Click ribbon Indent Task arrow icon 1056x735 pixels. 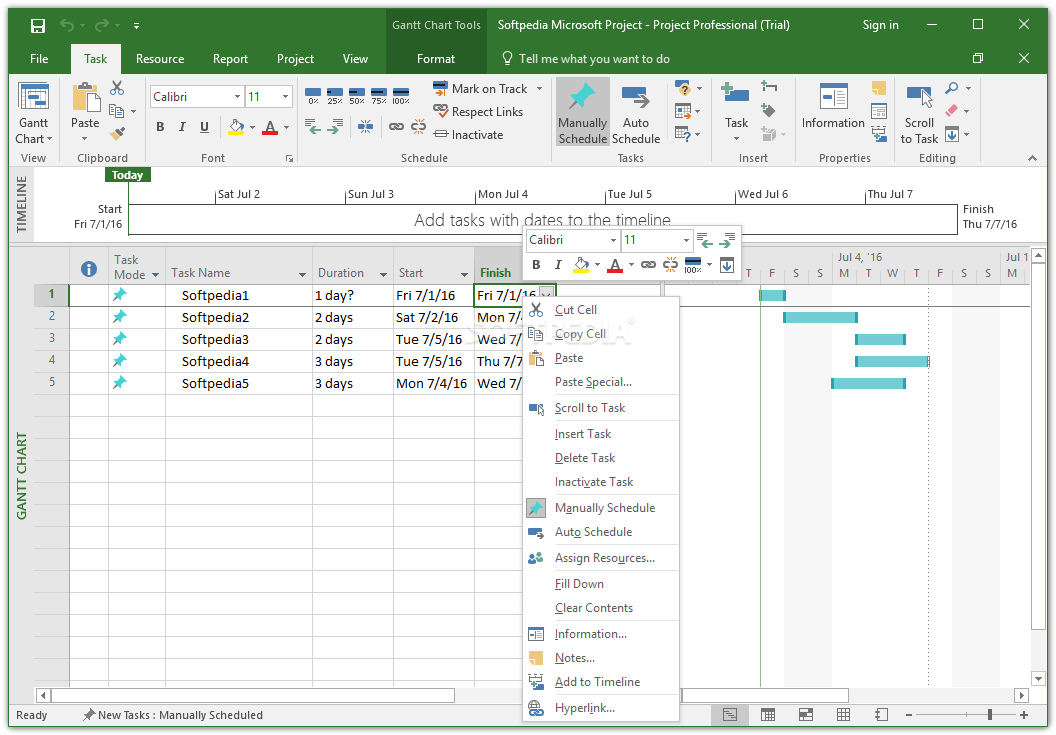335,126
